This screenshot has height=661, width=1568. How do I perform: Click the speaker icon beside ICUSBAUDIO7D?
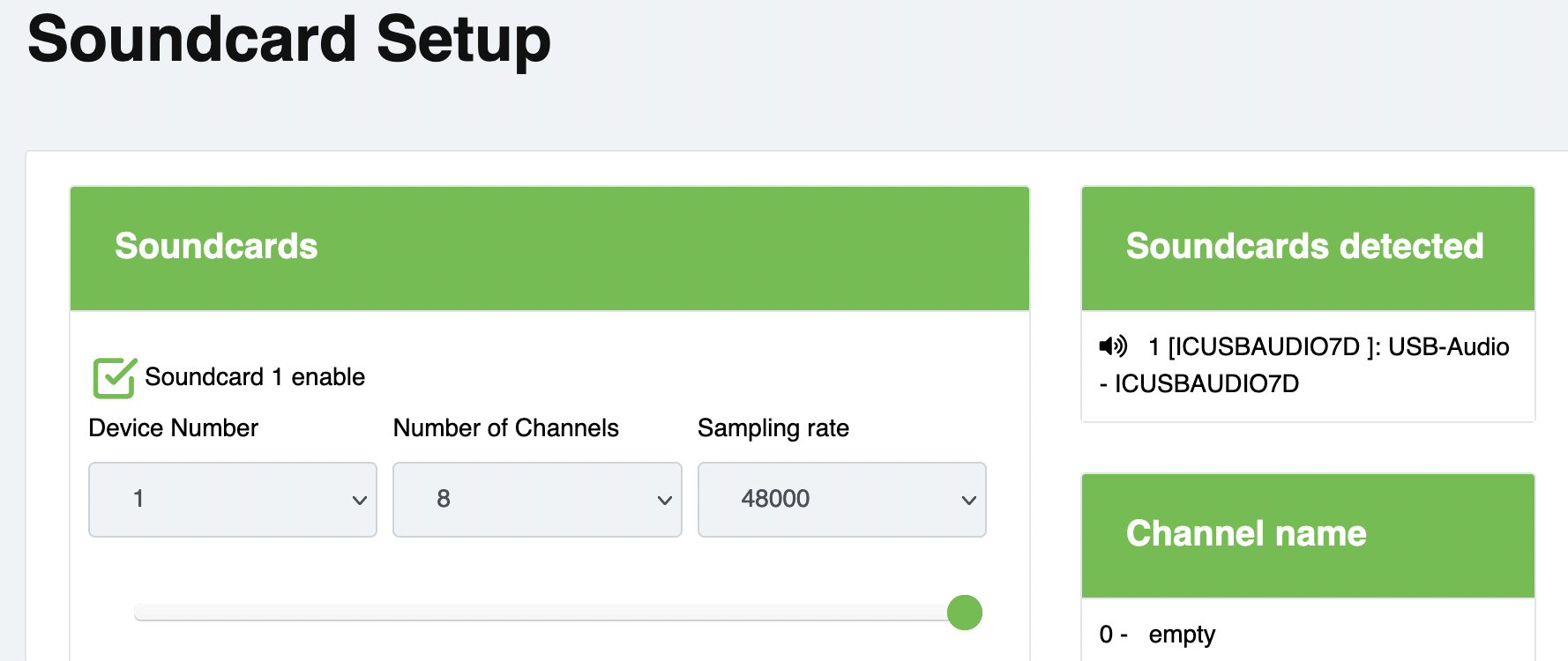coord(1113,346)
